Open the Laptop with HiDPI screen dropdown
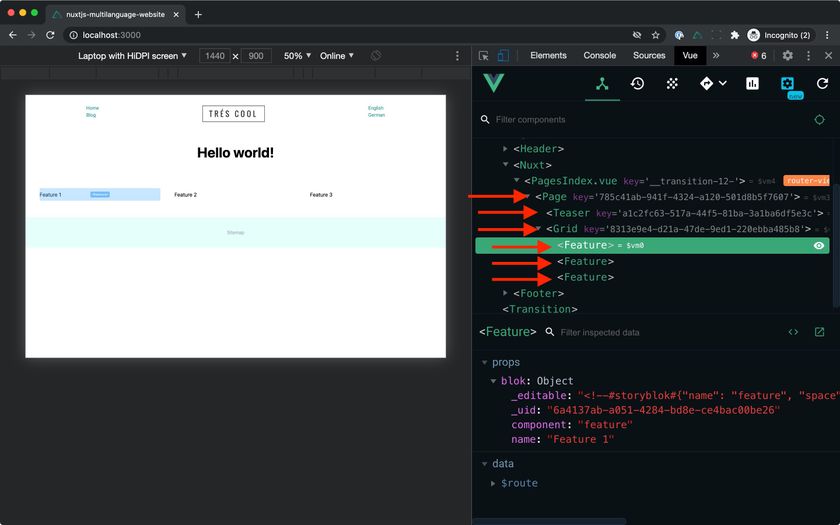 (132, 56)
